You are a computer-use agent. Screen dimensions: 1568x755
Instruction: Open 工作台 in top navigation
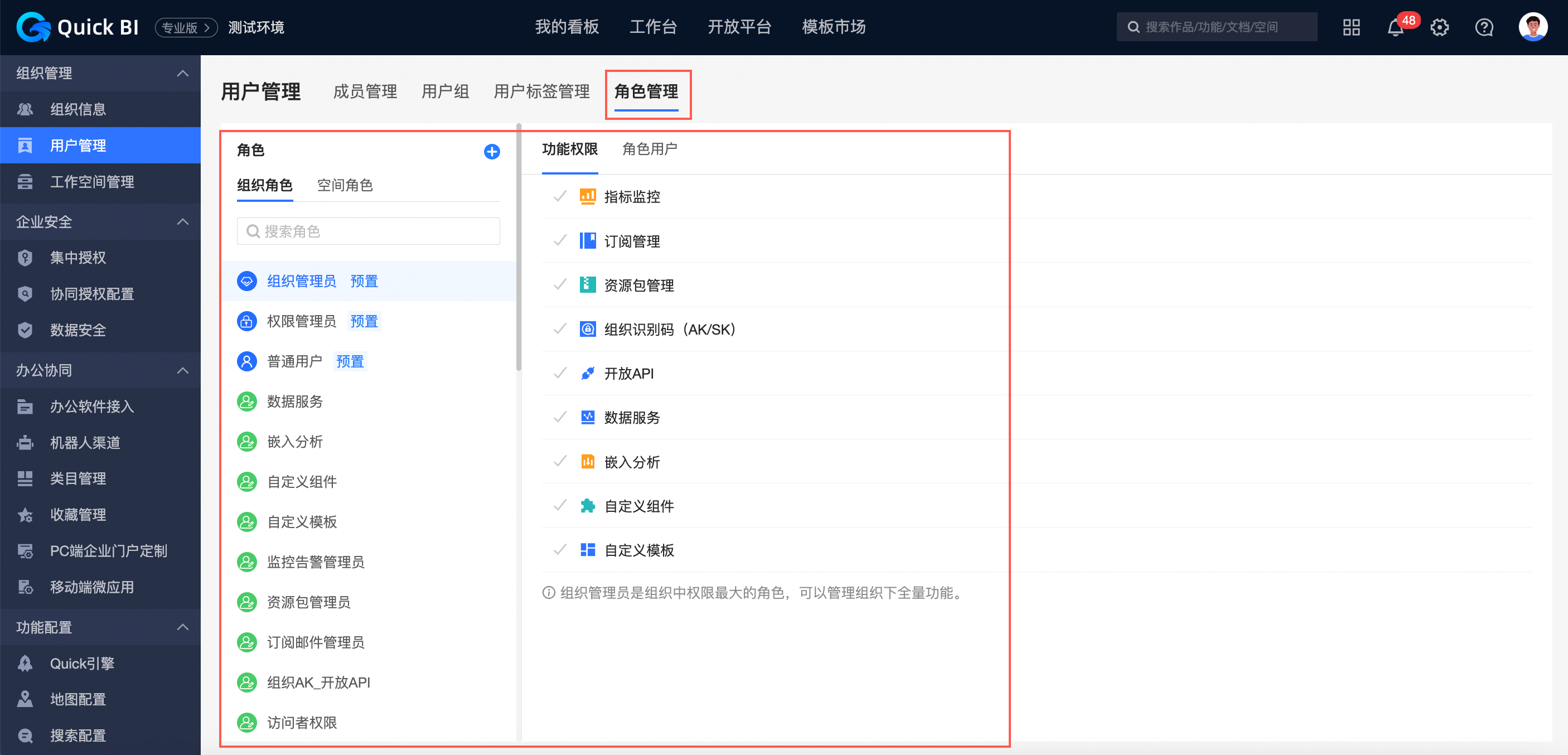point(653,27)
